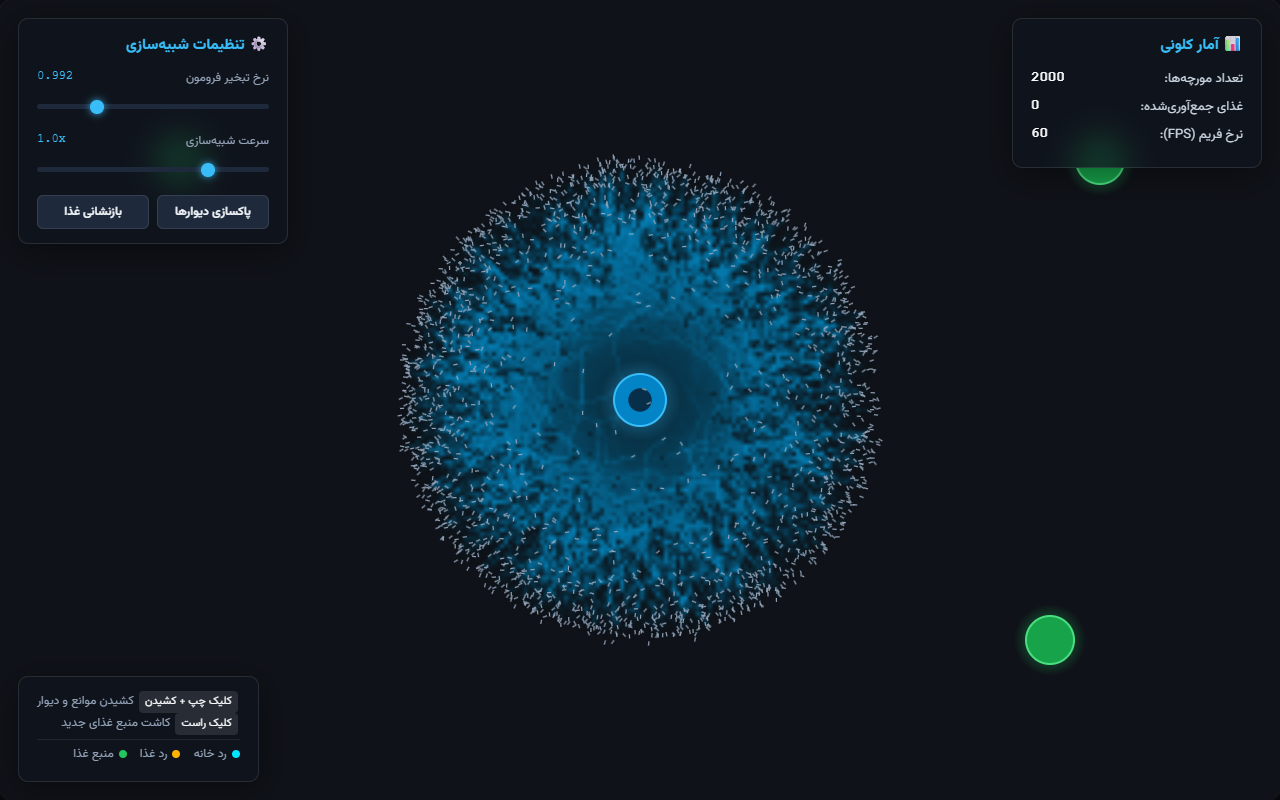The width and height of the screenshot is (1280, 800).
Task: Click the cyan dot for رد خانه
Action: 236,754
